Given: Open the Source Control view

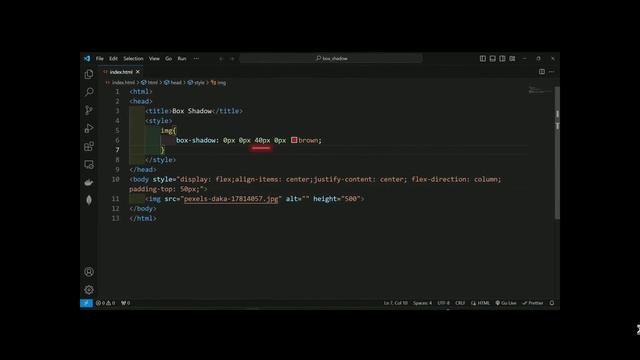Looking at the screenshot, I should coord(89,110).
